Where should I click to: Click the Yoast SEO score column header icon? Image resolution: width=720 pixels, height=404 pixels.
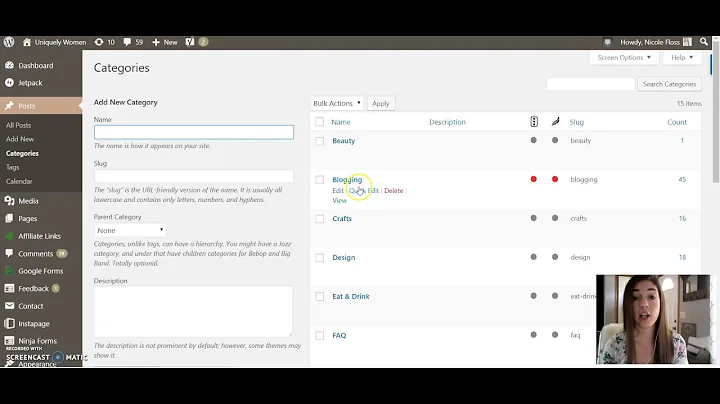(534, 122)
